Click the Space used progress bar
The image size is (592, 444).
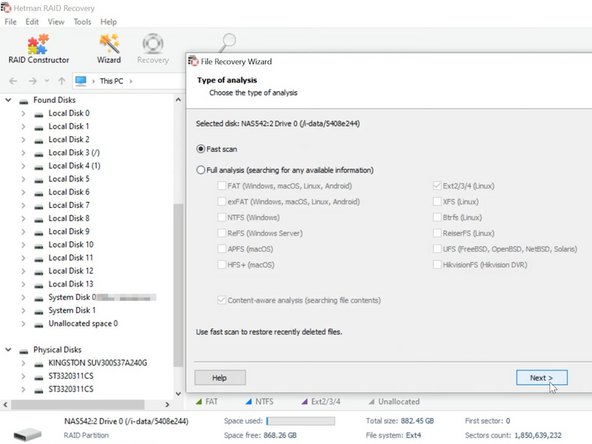300,421
